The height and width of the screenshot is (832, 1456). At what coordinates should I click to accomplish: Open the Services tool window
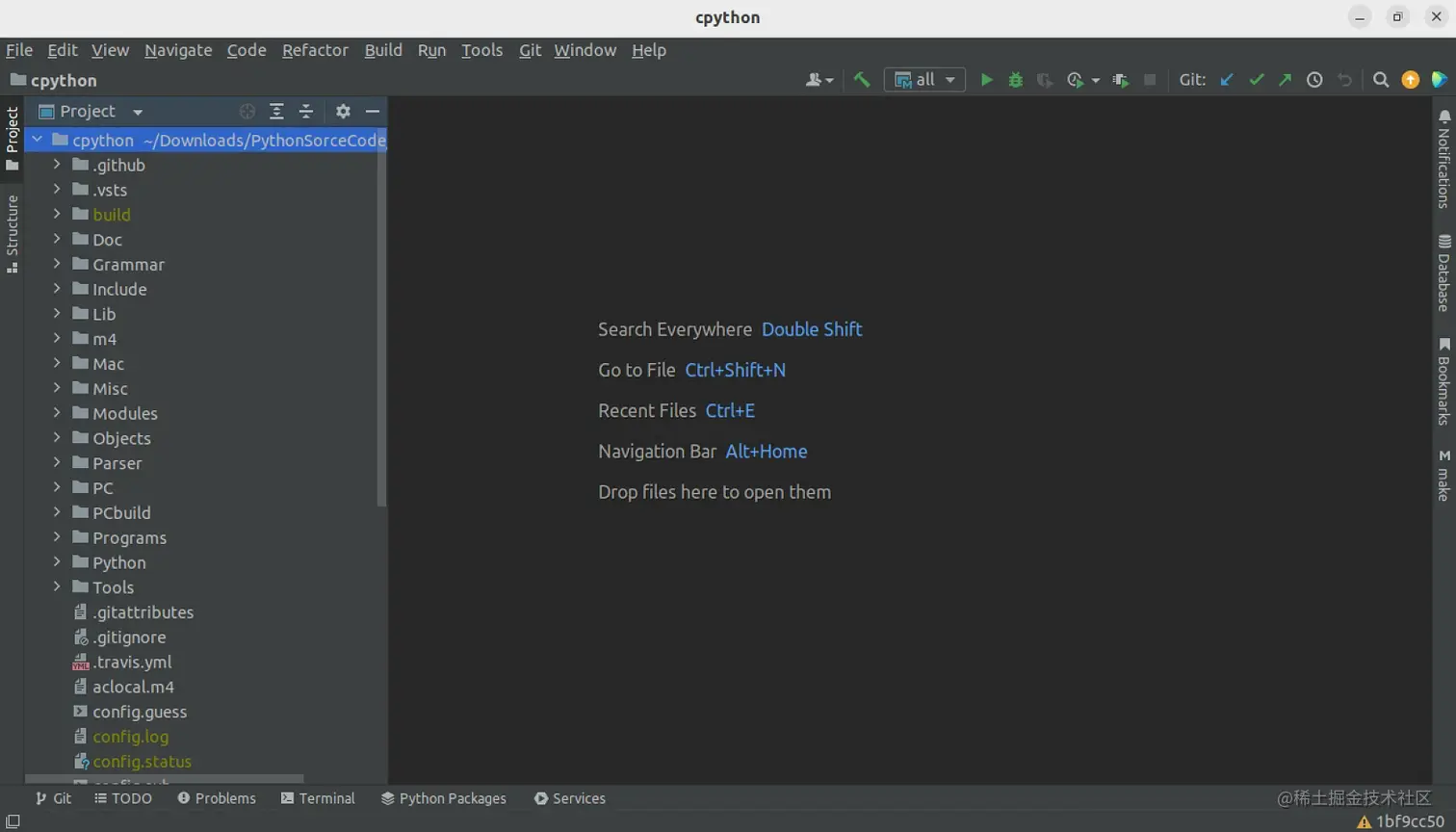570,798
